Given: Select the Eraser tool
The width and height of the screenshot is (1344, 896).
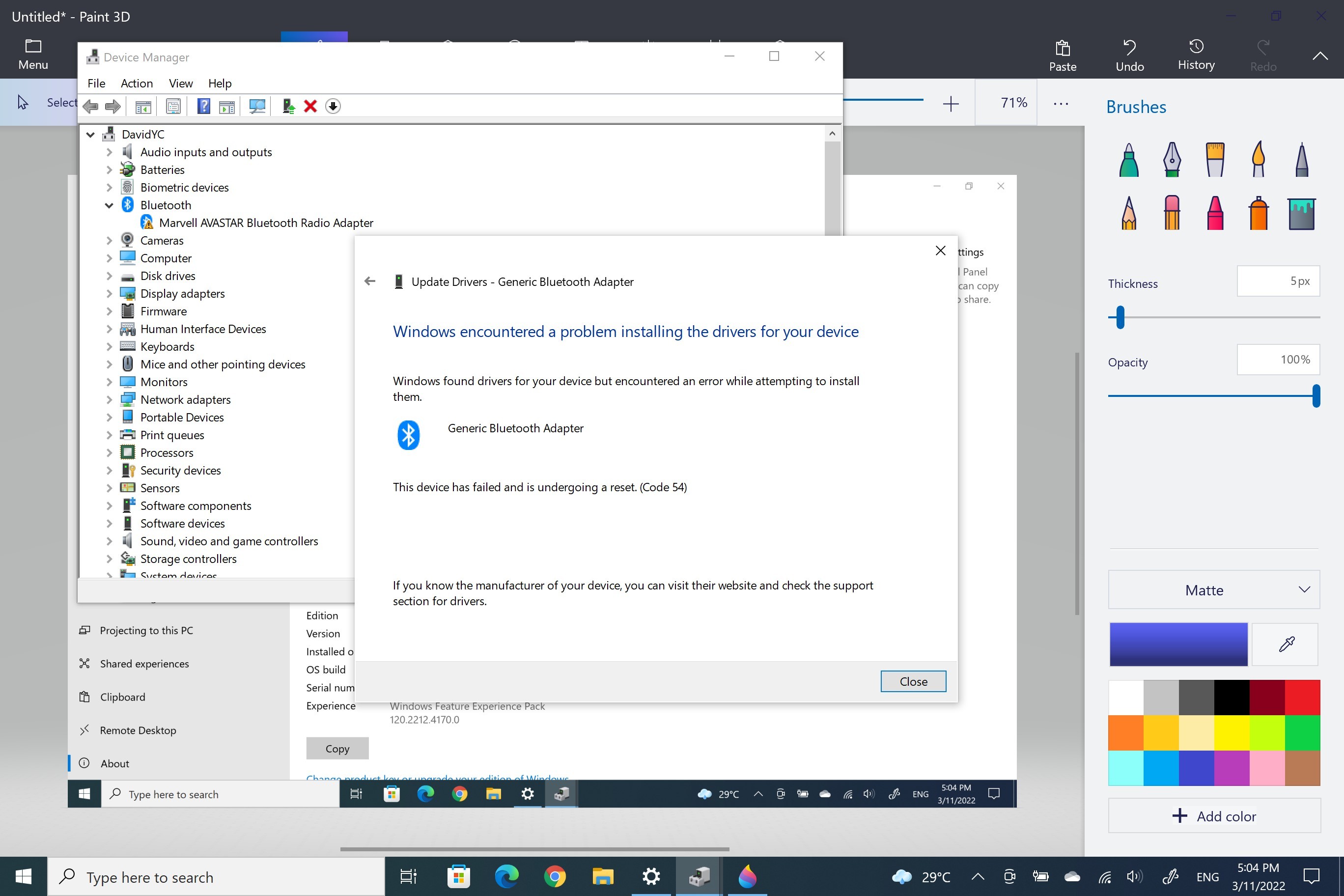Looking at the screenshot, I should pos(1172,213).
